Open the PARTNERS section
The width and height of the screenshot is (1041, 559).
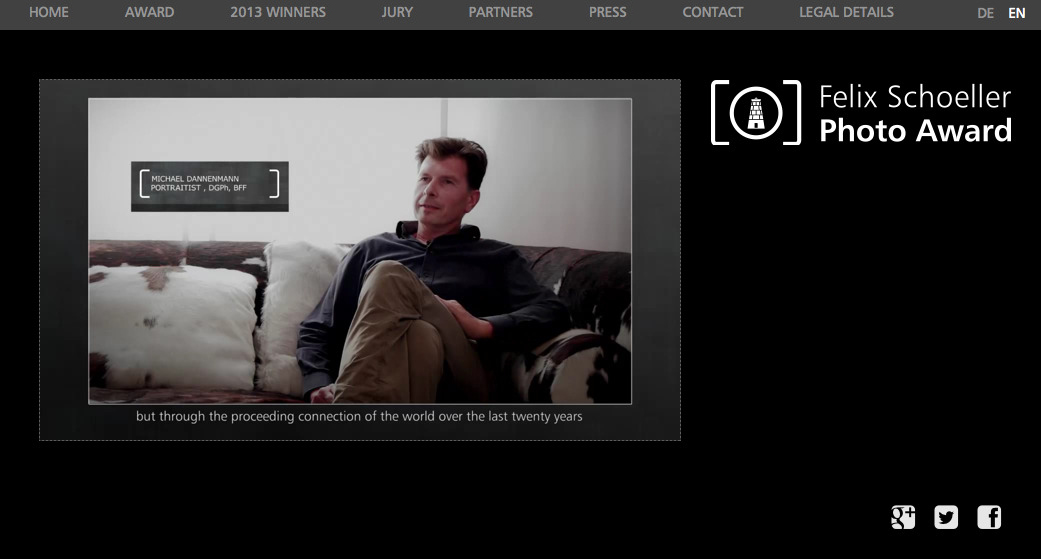click(x=500, y=13)
